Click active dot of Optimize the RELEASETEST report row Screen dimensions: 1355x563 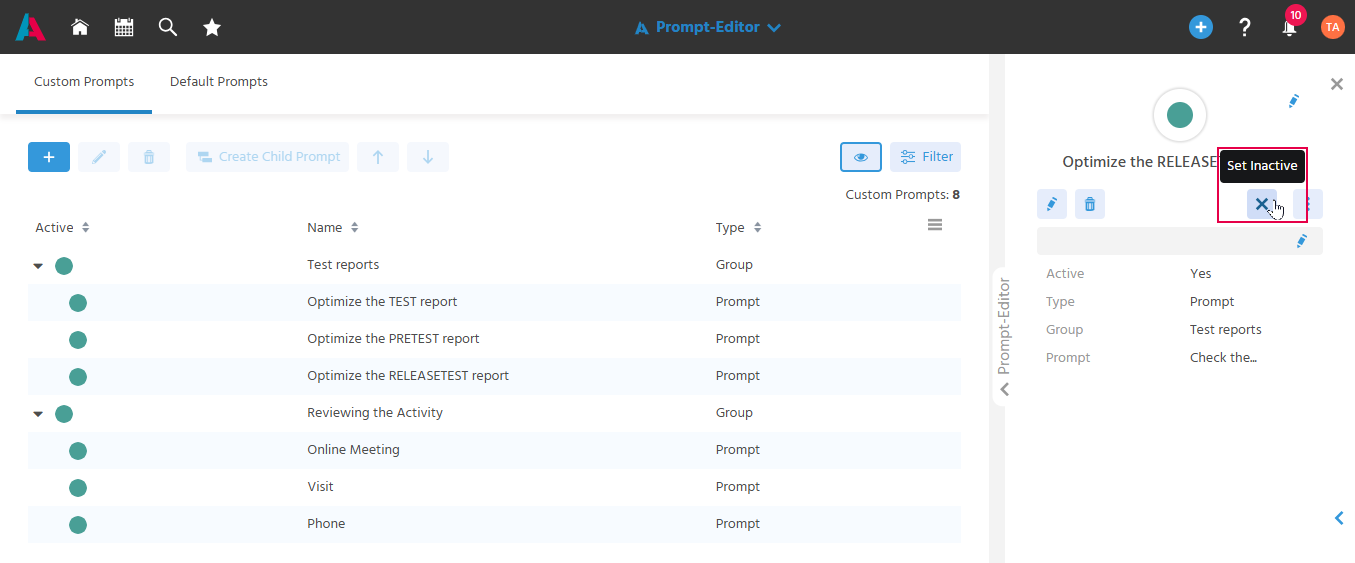(x=78, y=377)
